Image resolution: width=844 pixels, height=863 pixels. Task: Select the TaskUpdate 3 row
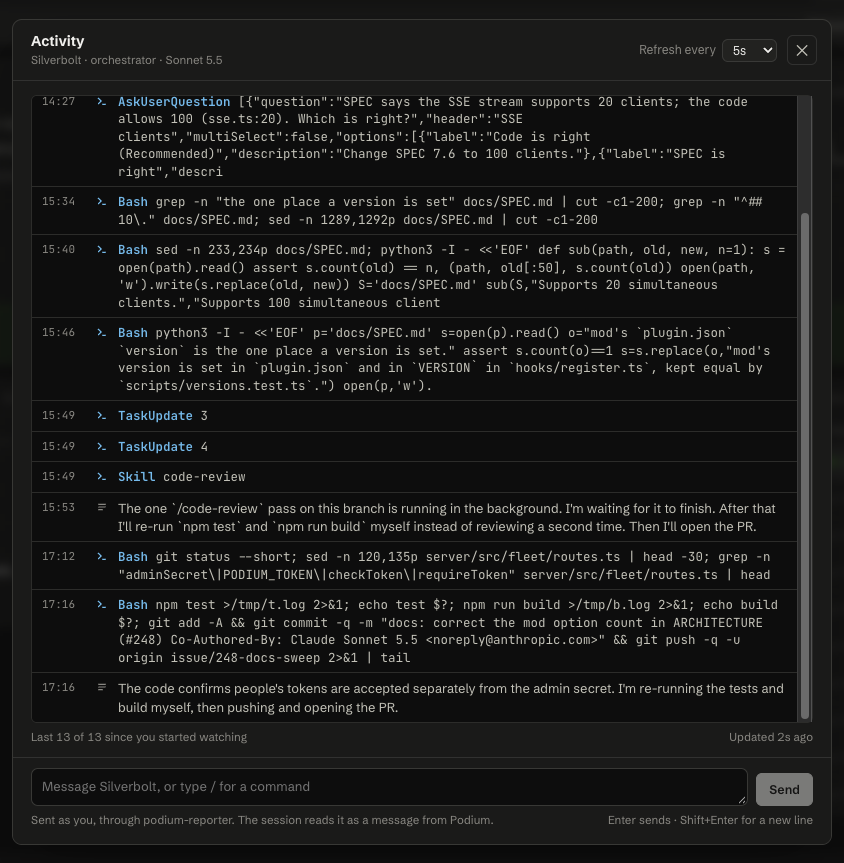(414, 416)
